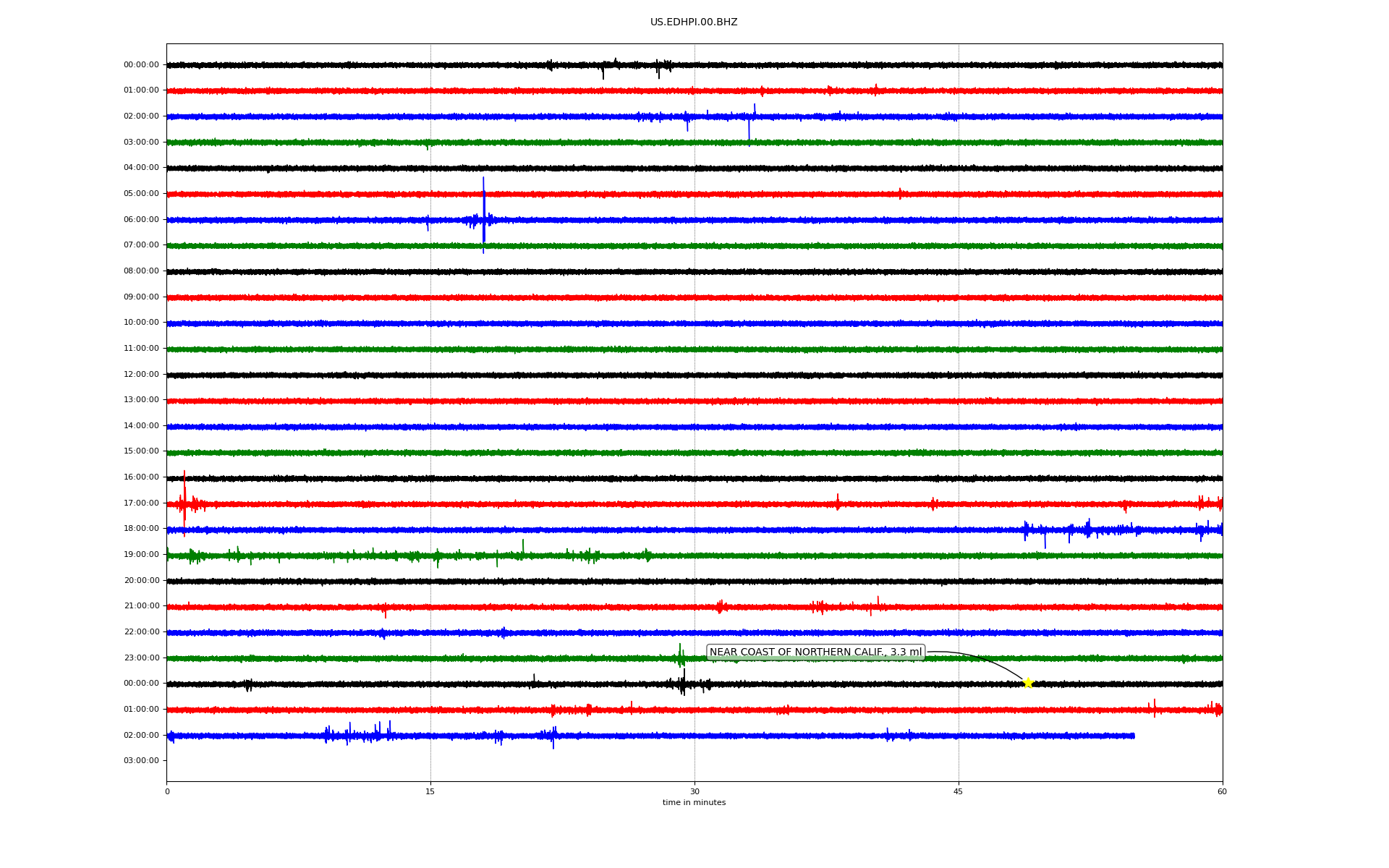The width and height of the screenshot is (1389, 868).
Task: Click the 08:00:00 row label
Action: click(141, 271)
